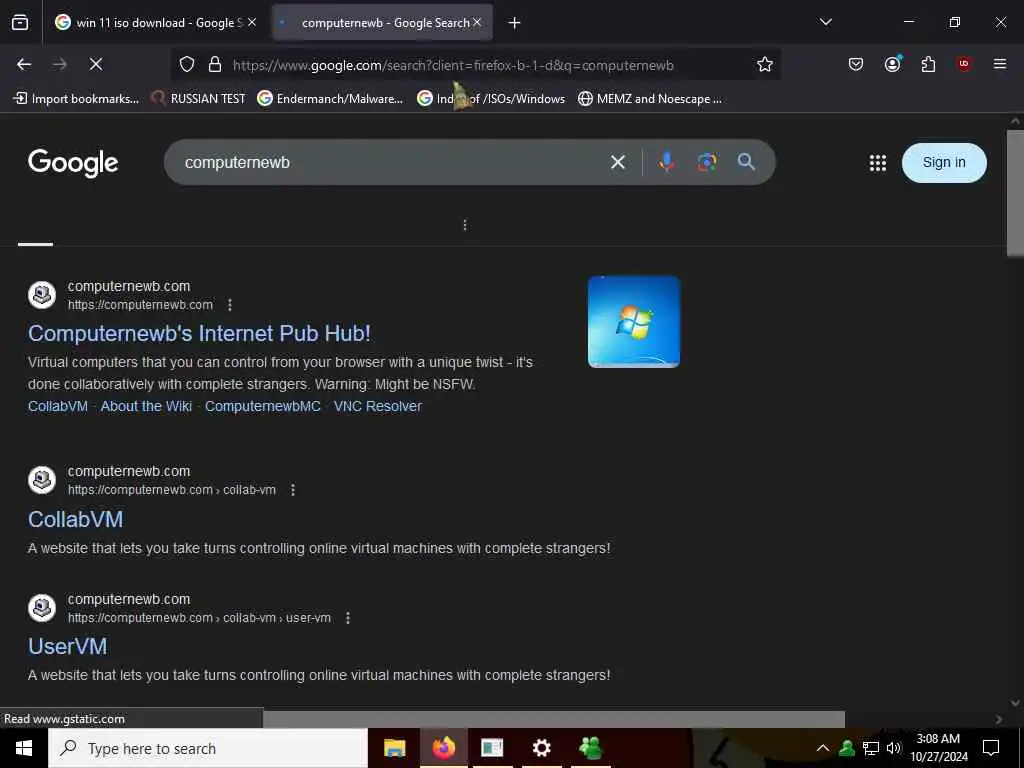The height and width of the screenshot is (768, 1024).
Task: Submit search with the magnifier icon
Action: tap(746, 162)
